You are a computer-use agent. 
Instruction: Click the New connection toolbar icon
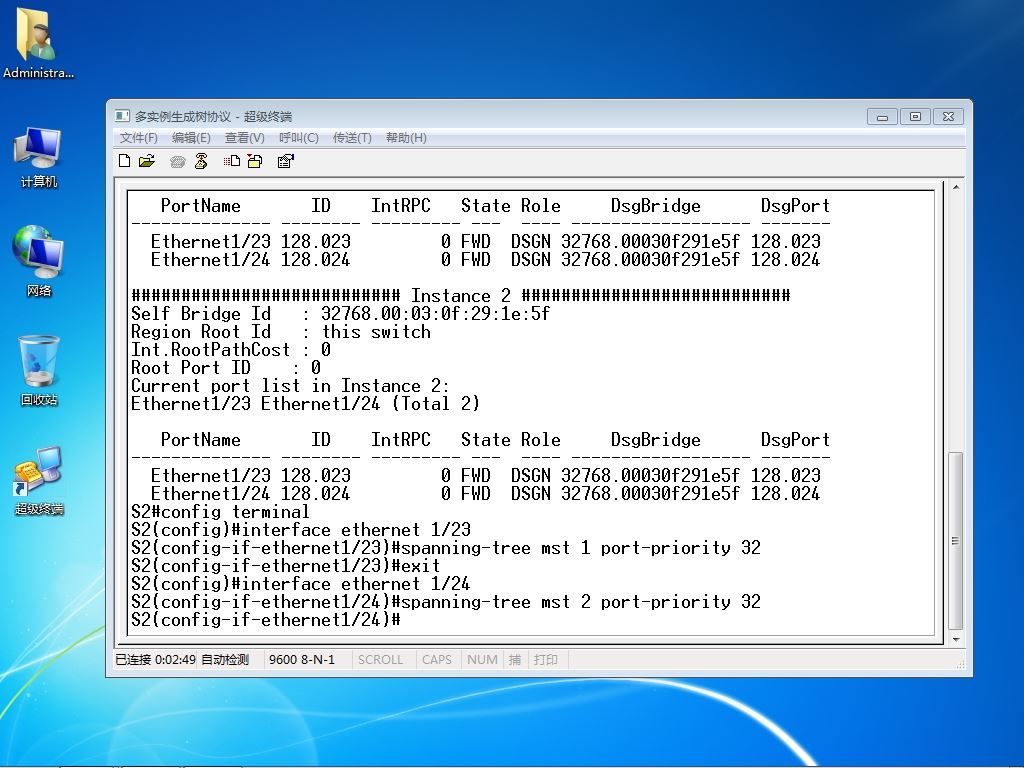pyautogui.click(x=125, y=161)
